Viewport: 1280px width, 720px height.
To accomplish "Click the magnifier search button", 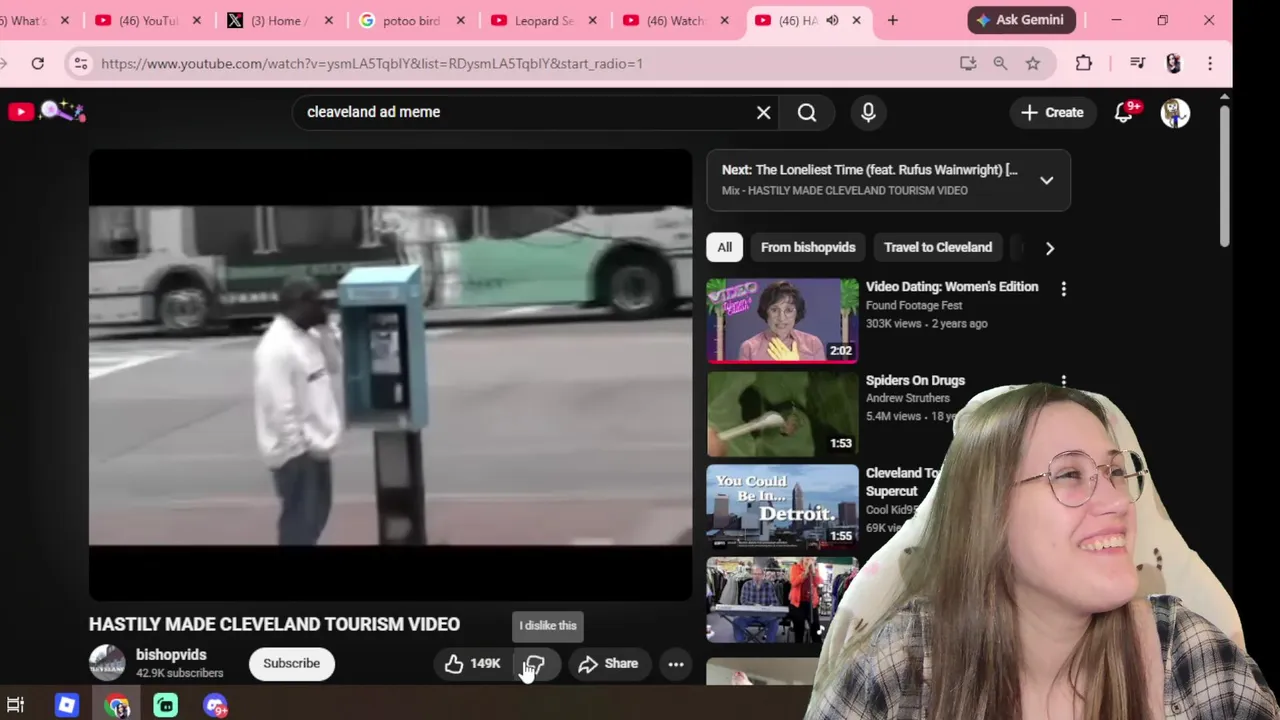I will (x=807, y=112).
